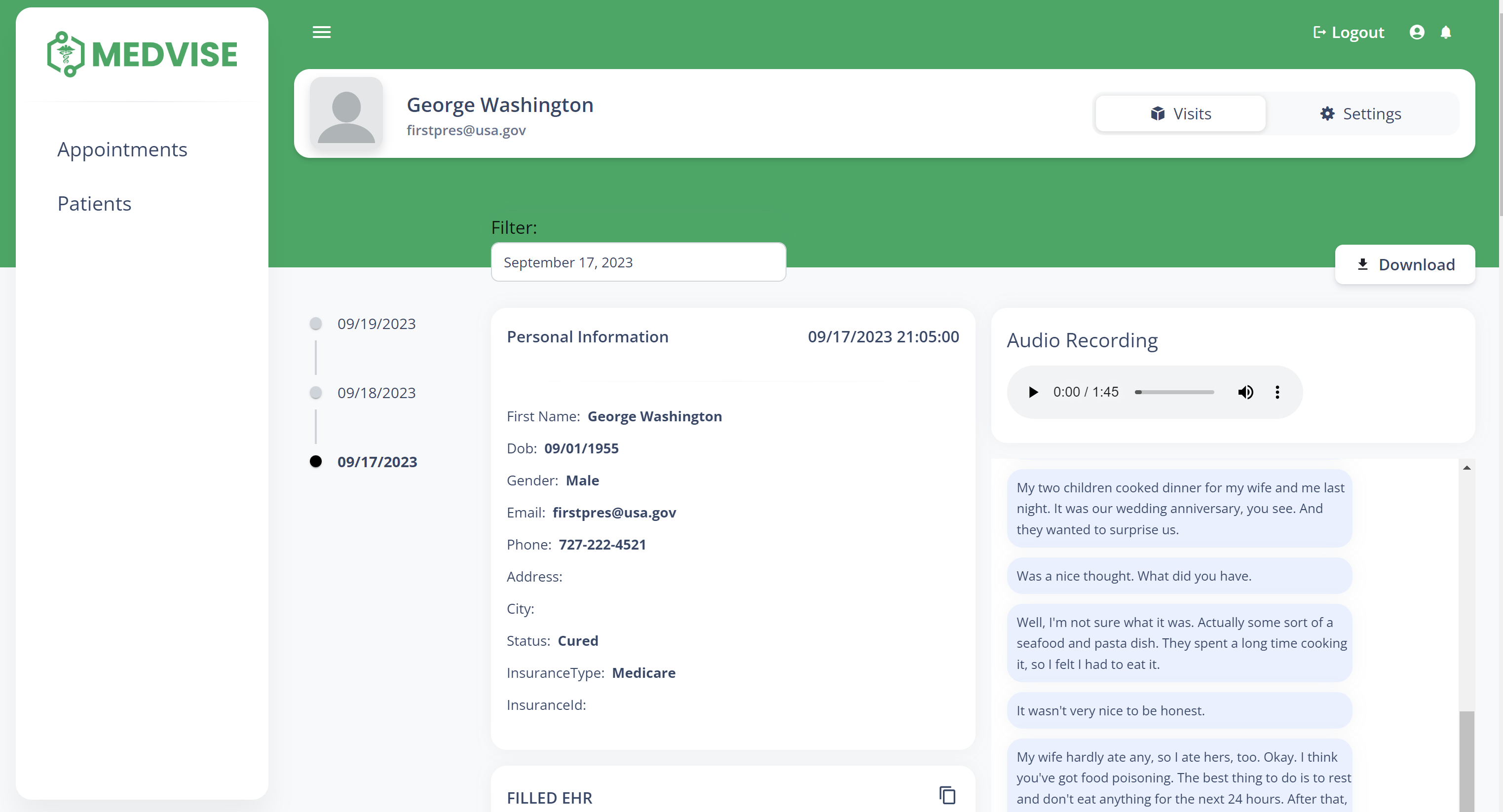The height and width of the screenshot is (812, 1503).
Task: Select the 09/19/2023 visit marker
Action: 316,323
